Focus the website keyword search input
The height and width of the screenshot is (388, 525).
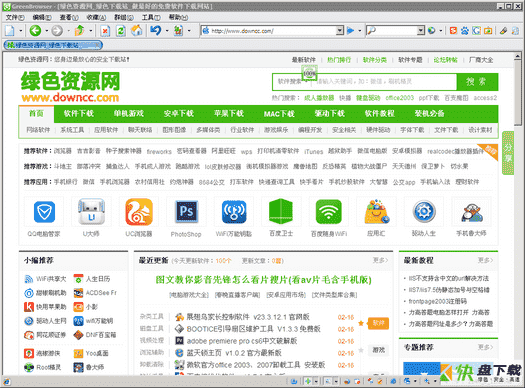tap(385, 81)
